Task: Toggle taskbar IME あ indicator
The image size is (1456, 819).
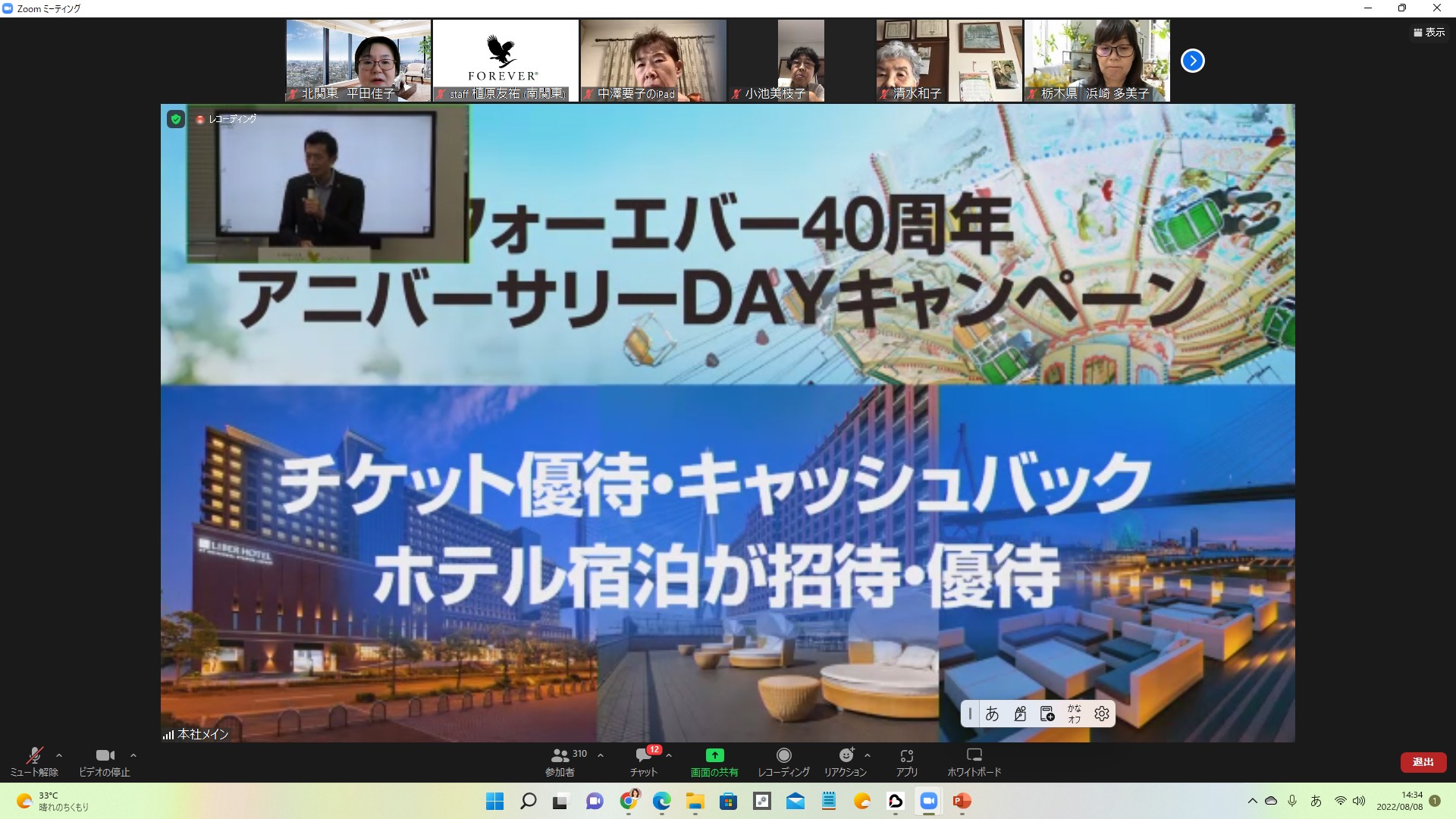Action: pos(1316,801)
